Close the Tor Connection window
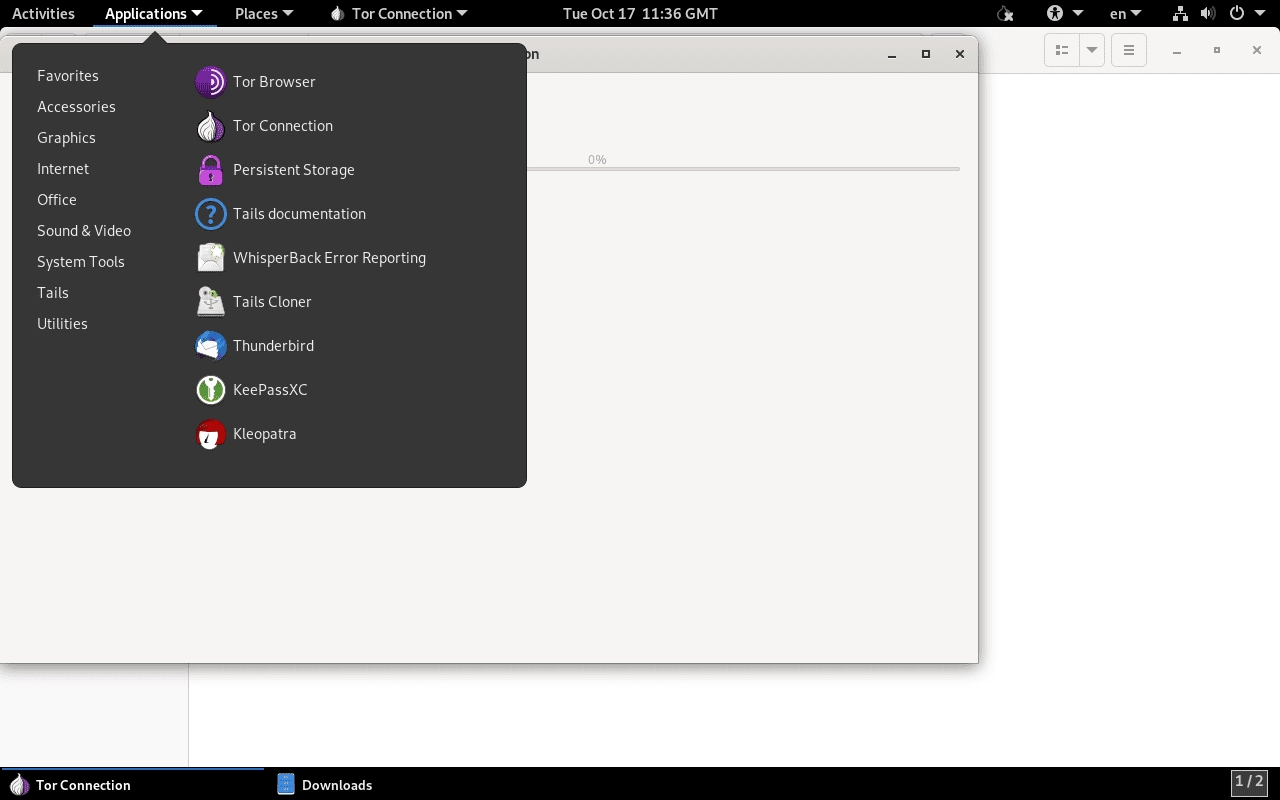1280x800 pixels. pyautogui.click(x=960, y=54)
